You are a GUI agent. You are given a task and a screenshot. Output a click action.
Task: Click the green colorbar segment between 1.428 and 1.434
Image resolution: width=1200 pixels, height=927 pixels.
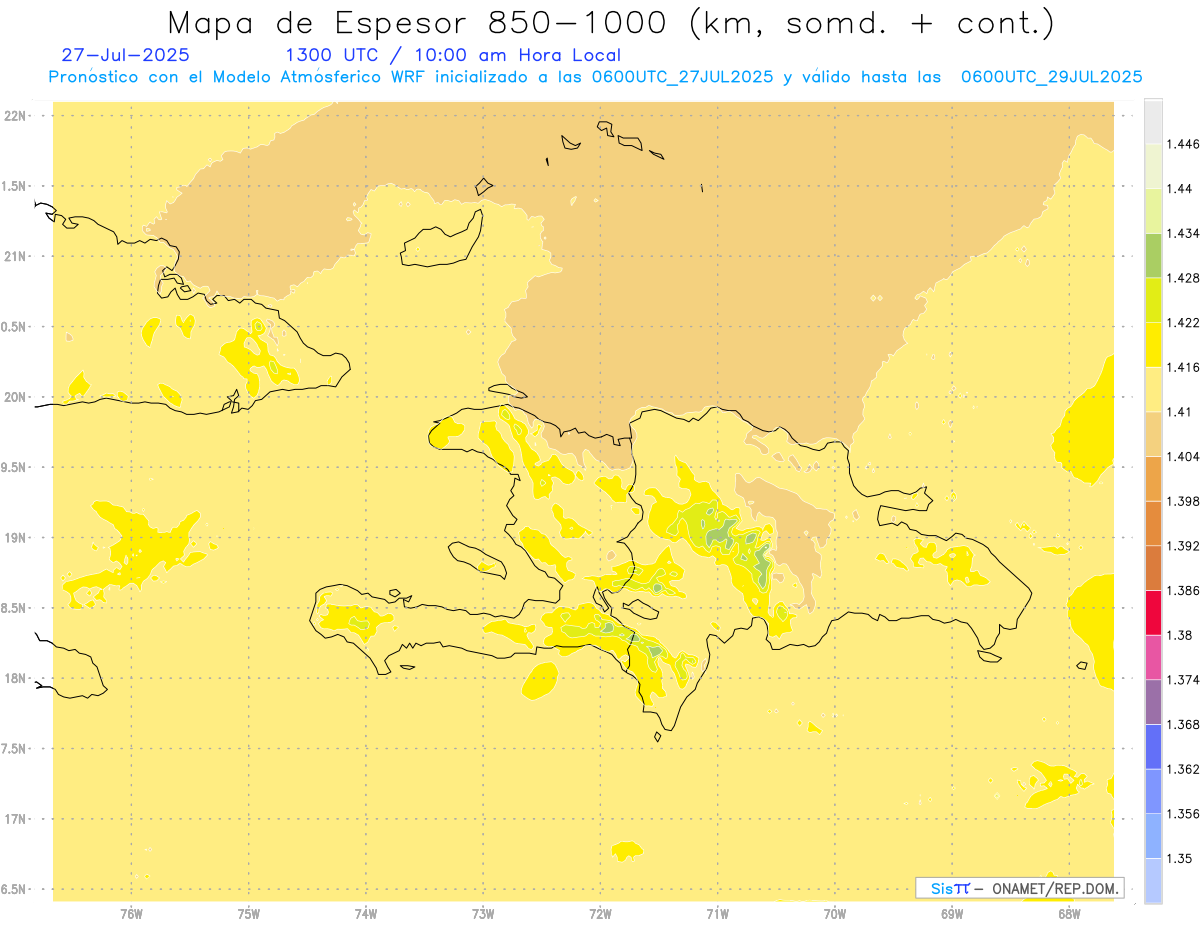(x=1153, y=255)
